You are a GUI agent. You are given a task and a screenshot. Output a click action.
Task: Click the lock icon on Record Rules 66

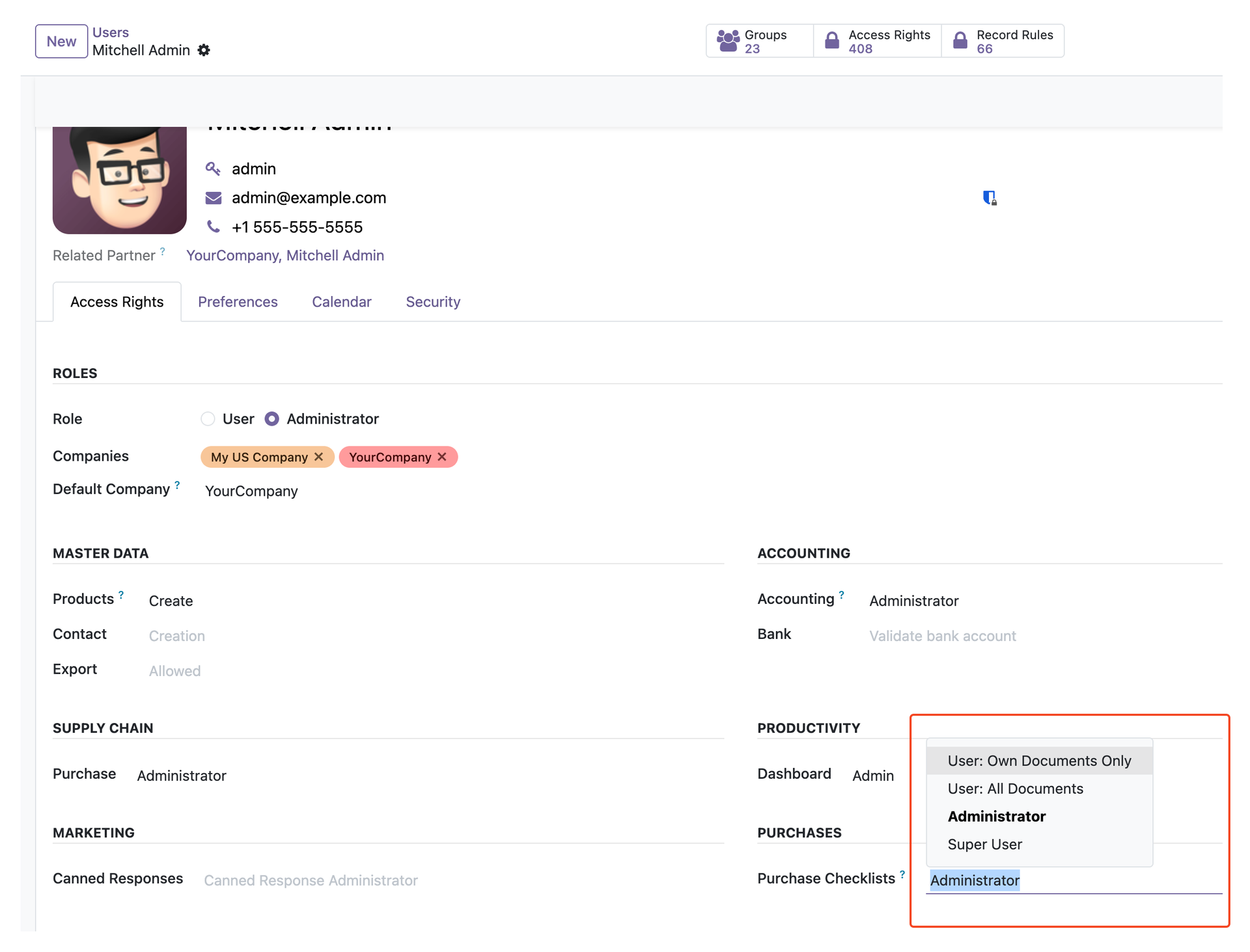[959, 40]
